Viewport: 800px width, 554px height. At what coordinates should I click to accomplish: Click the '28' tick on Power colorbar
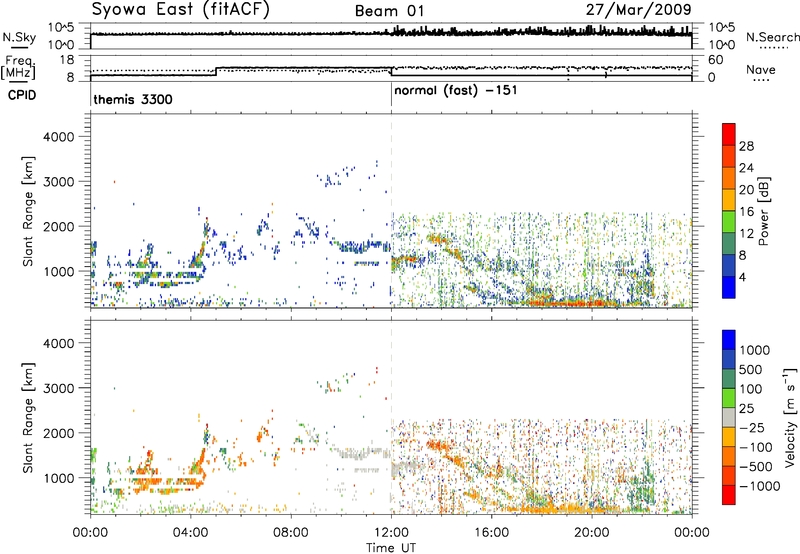pyautogui.click(x=746, y=146)
